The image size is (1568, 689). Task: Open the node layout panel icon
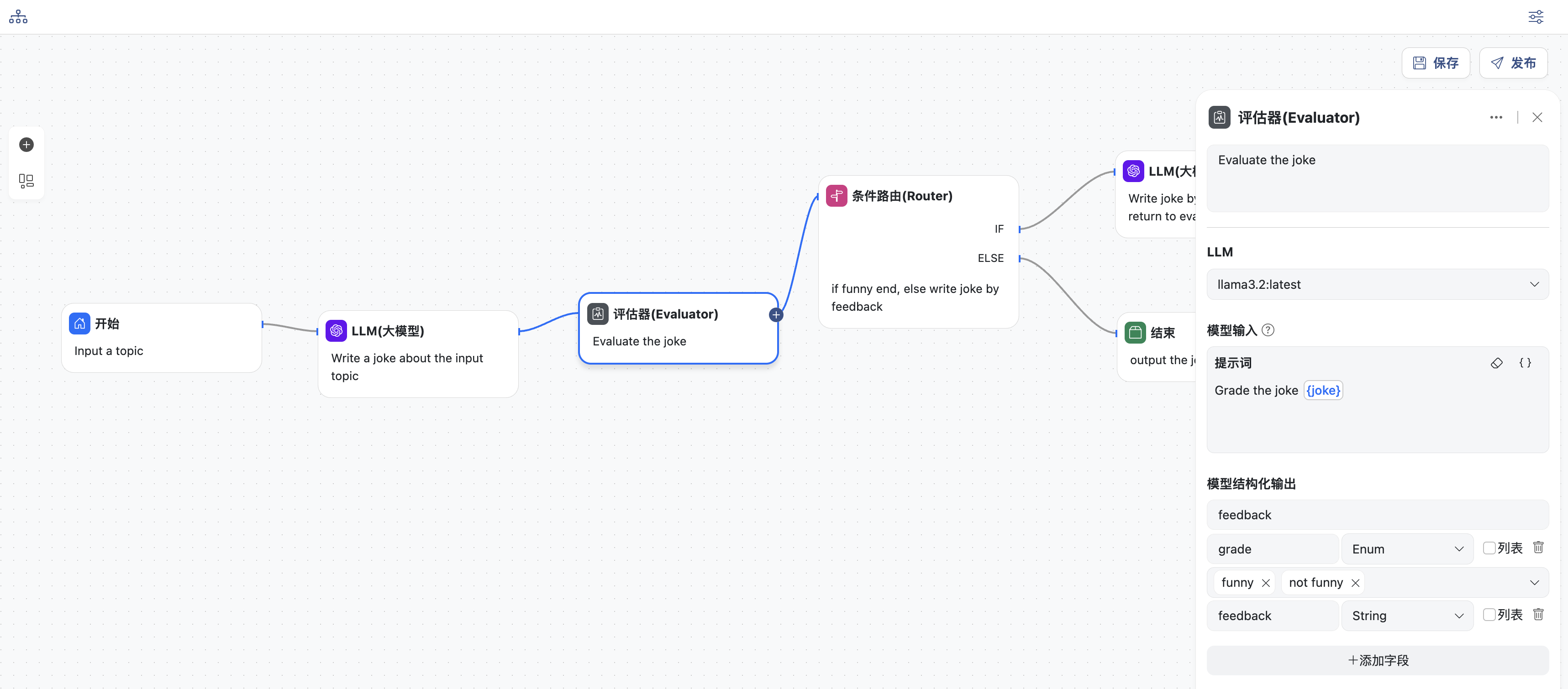26,181
